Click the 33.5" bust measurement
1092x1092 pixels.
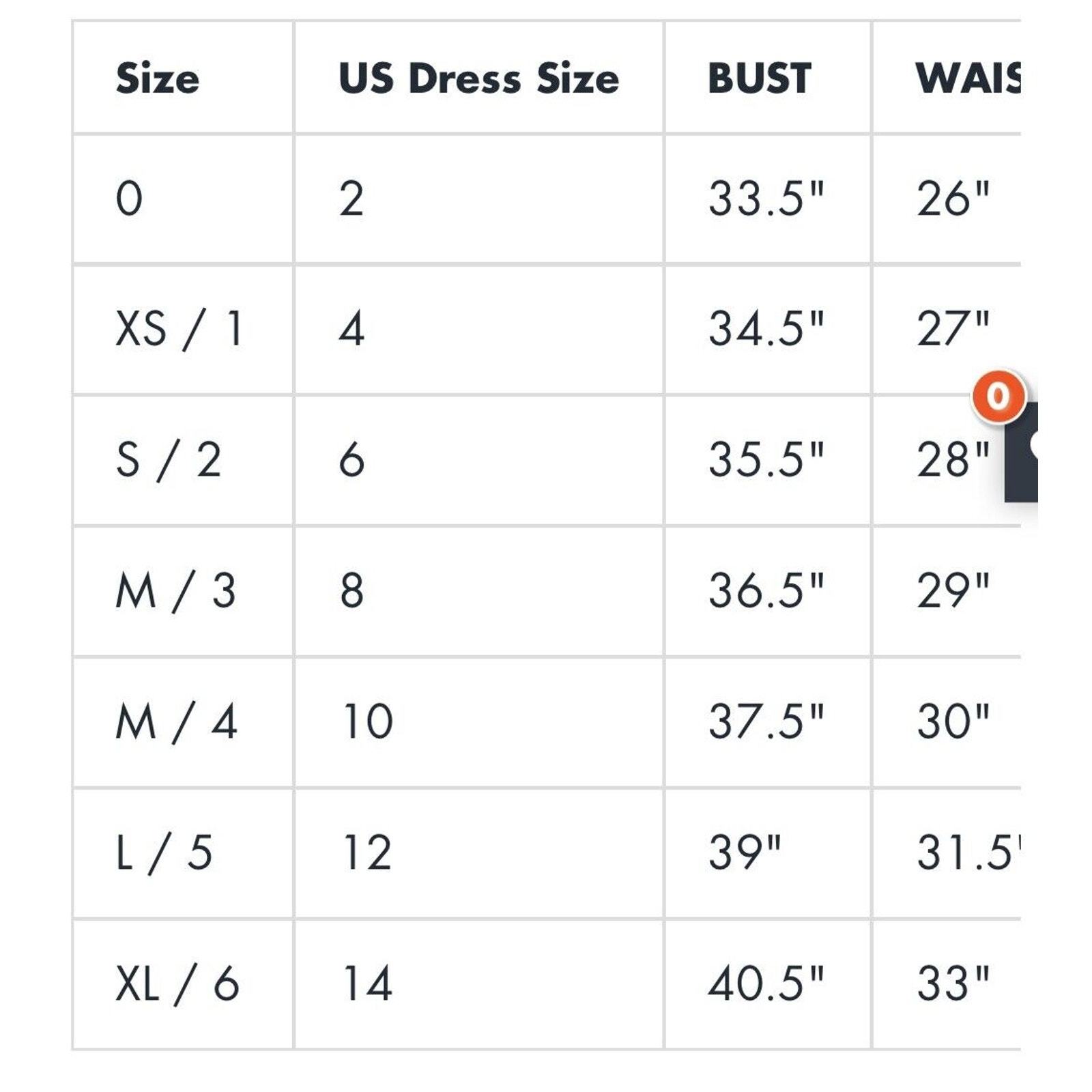(766, 199)
